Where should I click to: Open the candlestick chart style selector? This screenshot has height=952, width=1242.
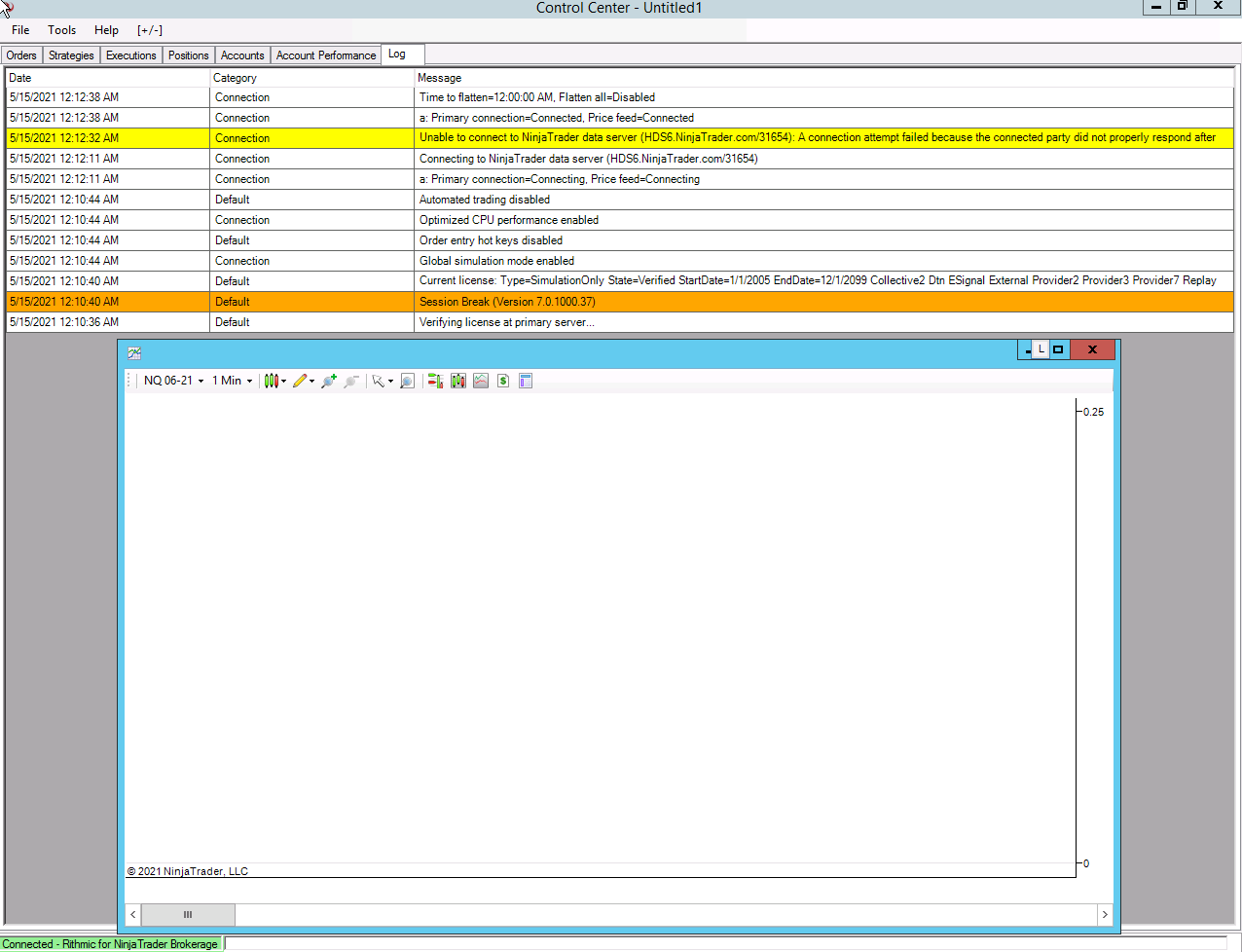(275, 381)
